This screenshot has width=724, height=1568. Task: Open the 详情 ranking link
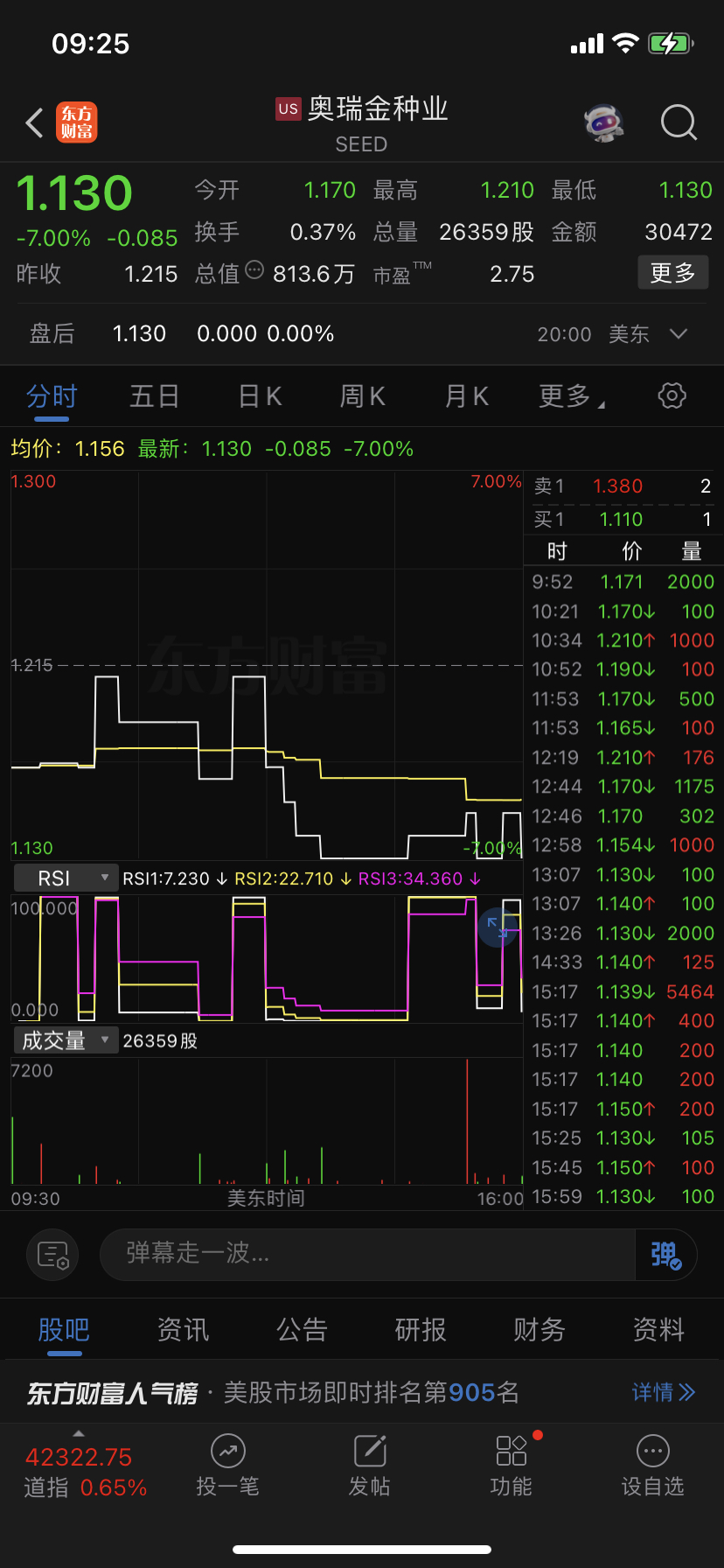click(664, 1392)
